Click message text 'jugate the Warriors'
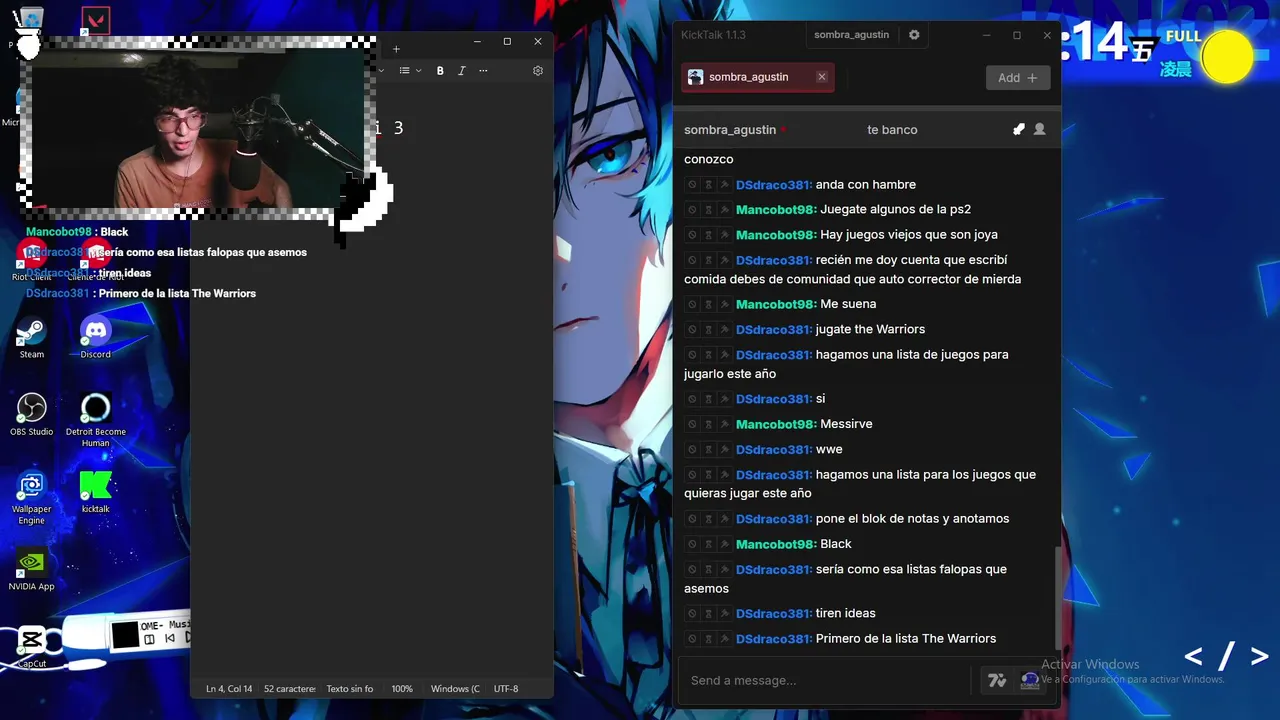This screenshot has height=720, width=1280. [x=870, y=330]
